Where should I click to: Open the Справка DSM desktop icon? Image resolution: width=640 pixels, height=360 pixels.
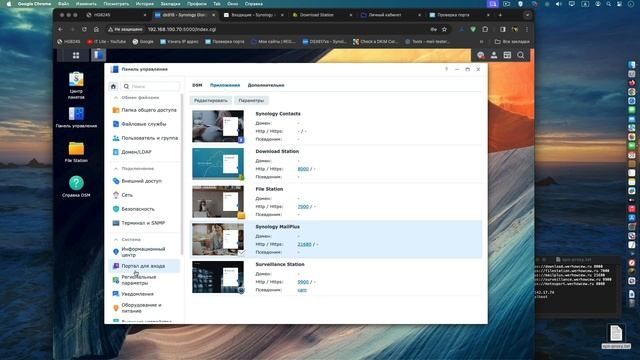pos(76,187)
